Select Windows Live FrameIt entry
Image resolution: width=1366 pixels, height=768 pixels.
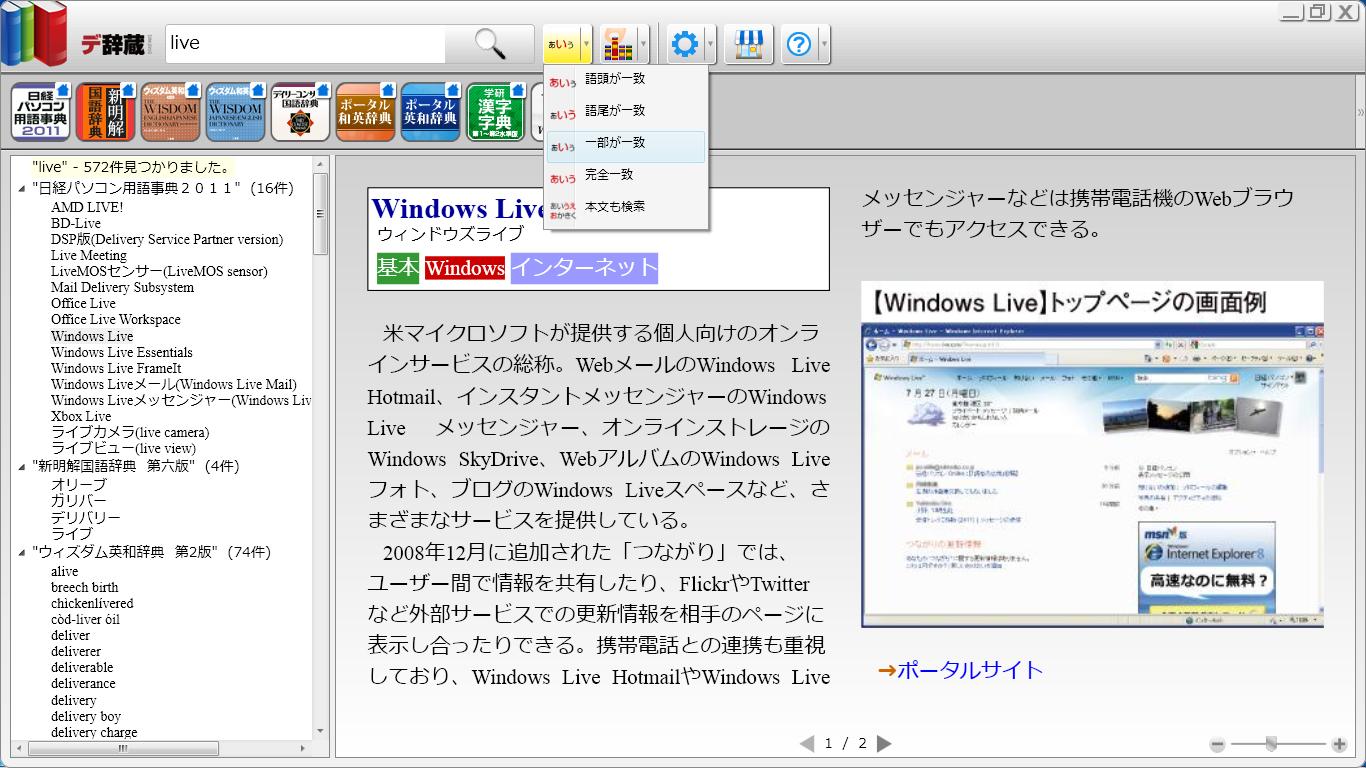coord(116,368)
